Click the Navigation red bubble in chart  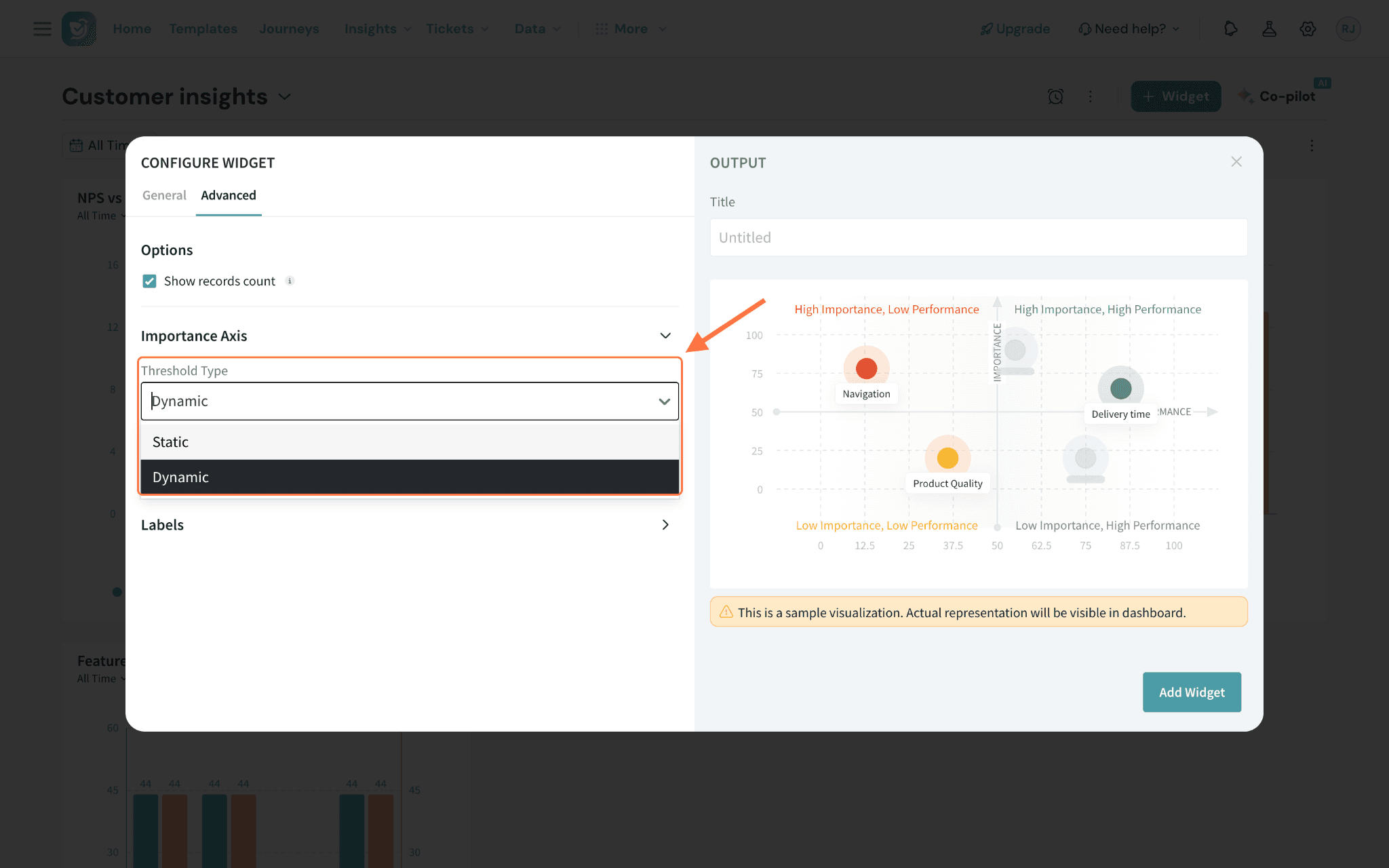866,368
